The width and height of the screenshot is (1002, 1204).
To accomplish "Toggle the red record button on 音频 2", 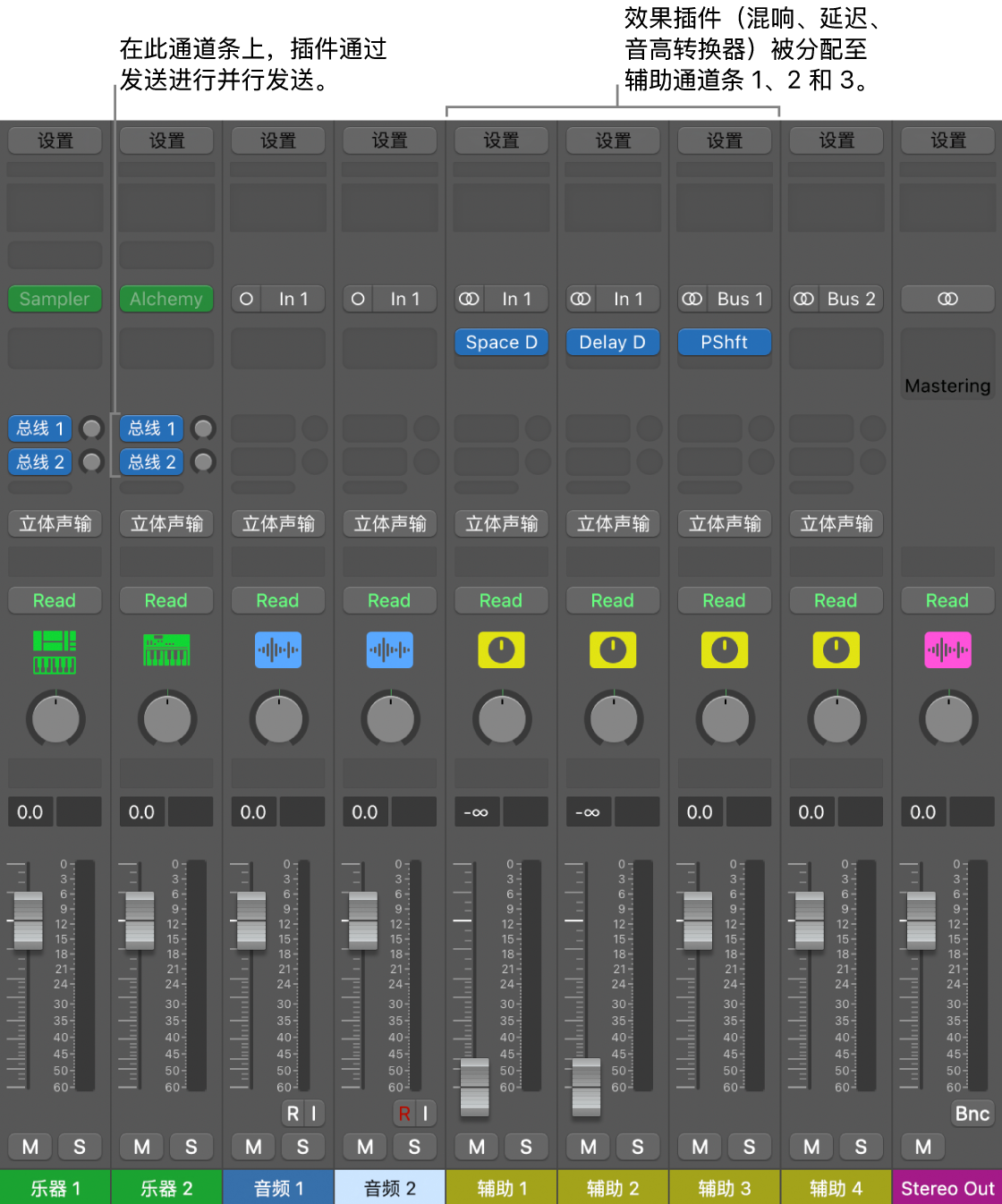I will point(404,1114).
